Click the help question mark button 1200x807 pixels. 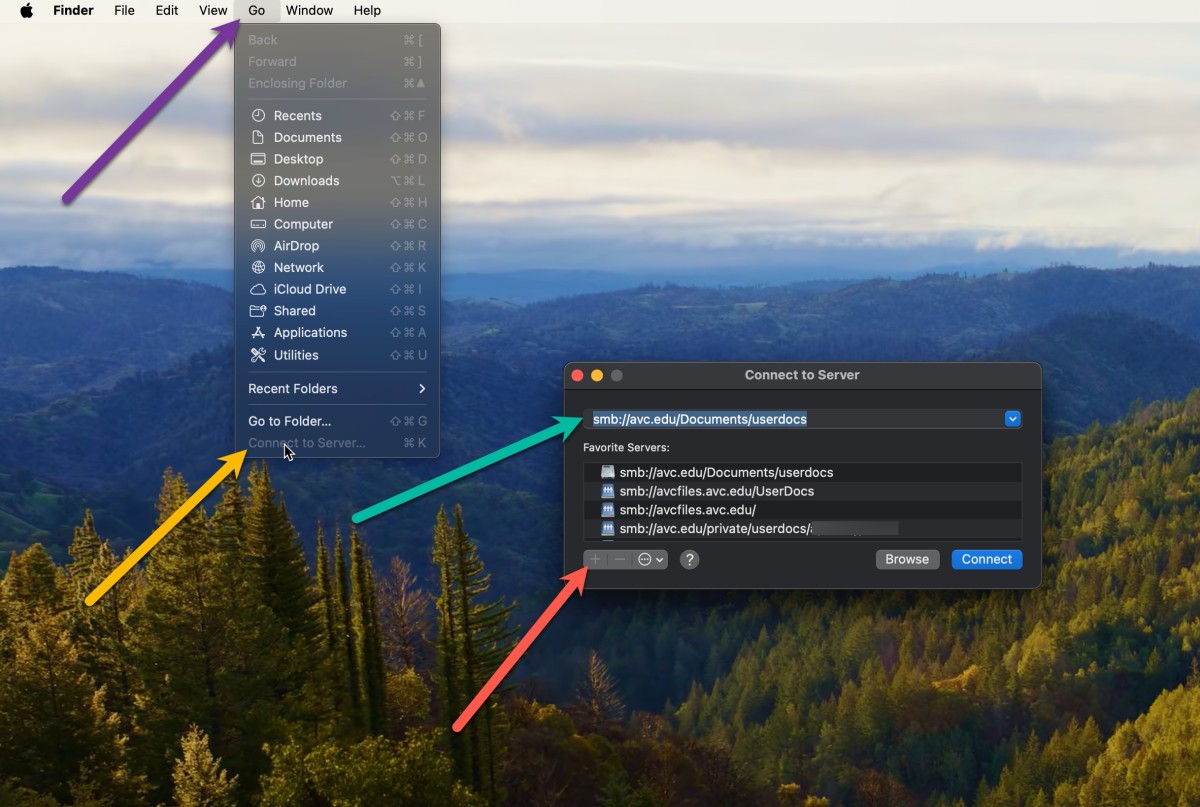[689, 560]
